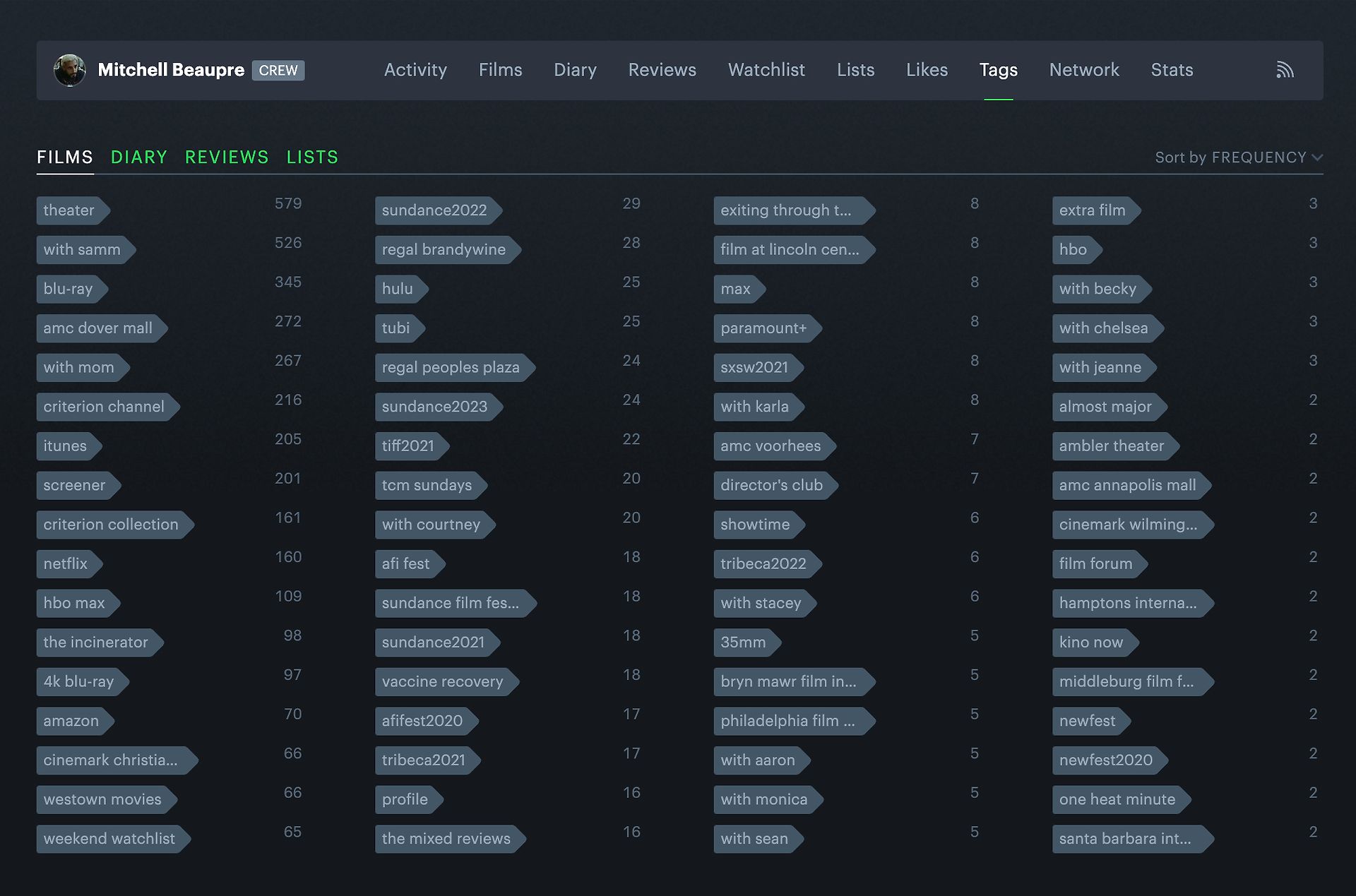Select the sundance2022 tag
Image resolution: width=1356 pixels, height=896 pixels.
[434, 210]
